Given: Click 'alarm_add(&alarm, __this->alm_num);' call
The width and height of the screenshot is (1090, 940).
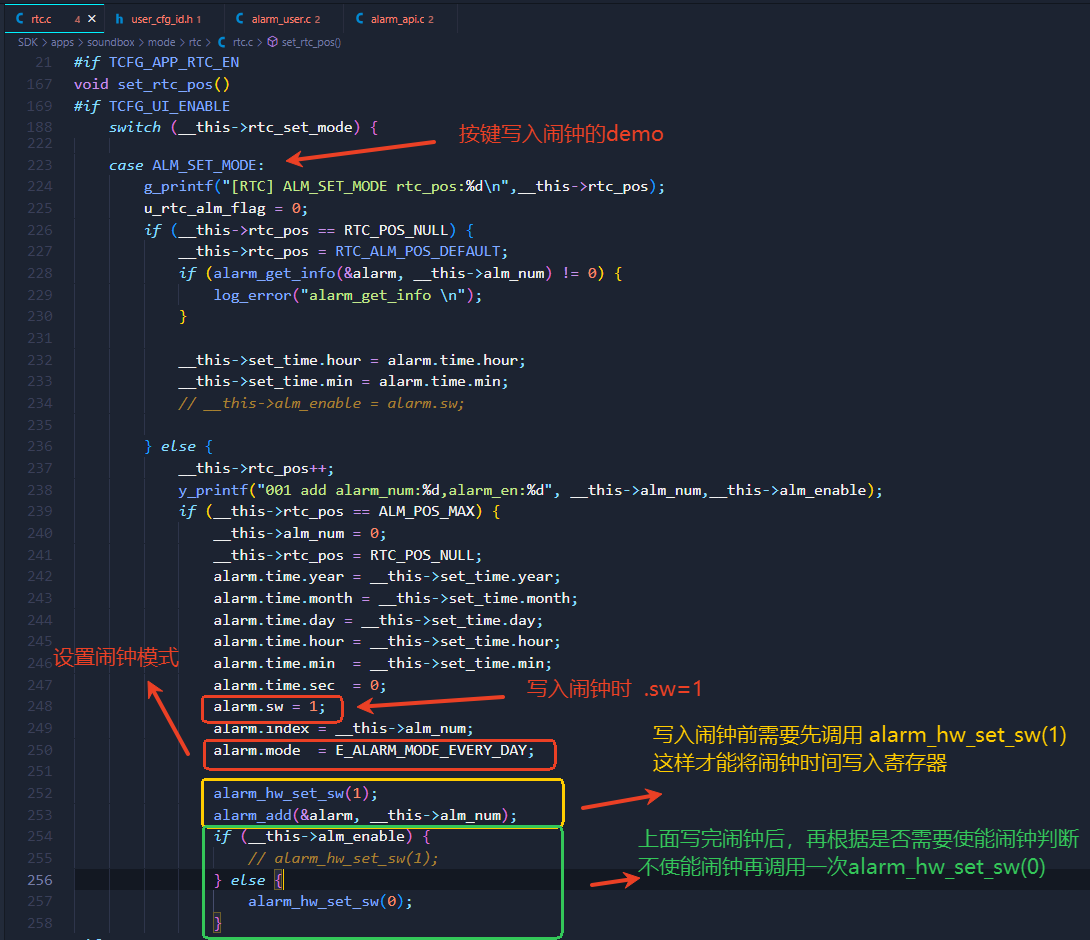Looking at the screenshot, I should click(365, 816).
